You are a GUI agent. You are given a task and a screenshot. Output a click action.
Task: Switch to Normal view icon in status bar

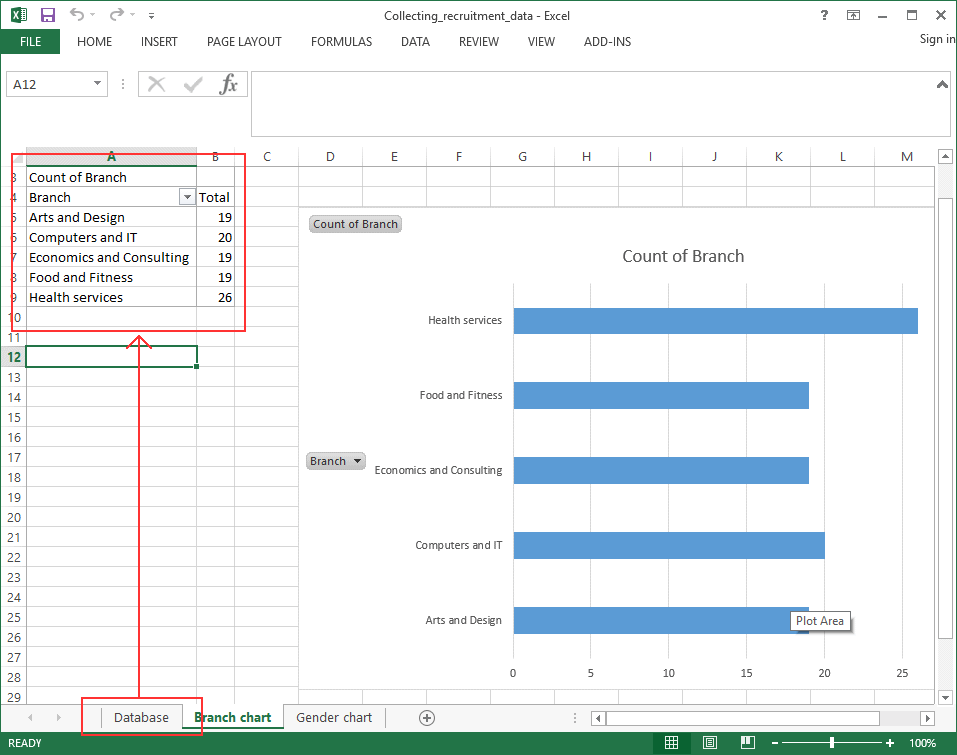(x=671, y=742)
